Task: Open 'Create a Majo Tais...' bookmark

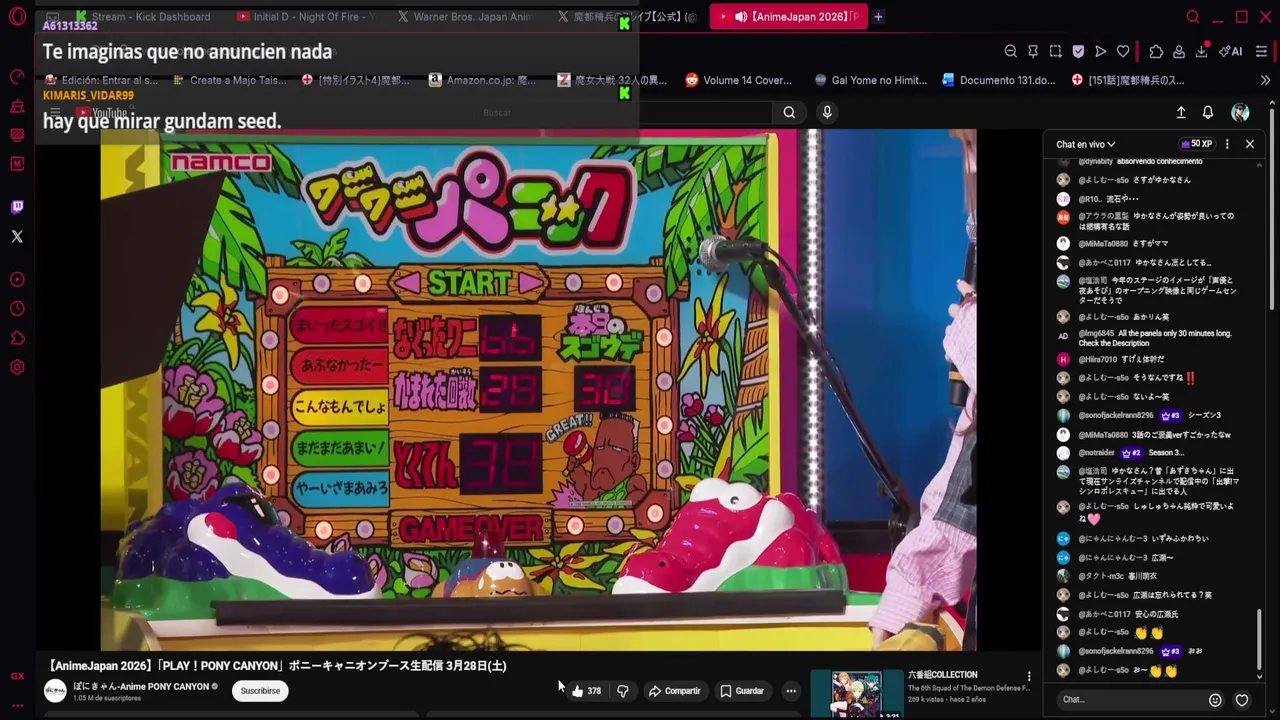Action: [229, 80]
